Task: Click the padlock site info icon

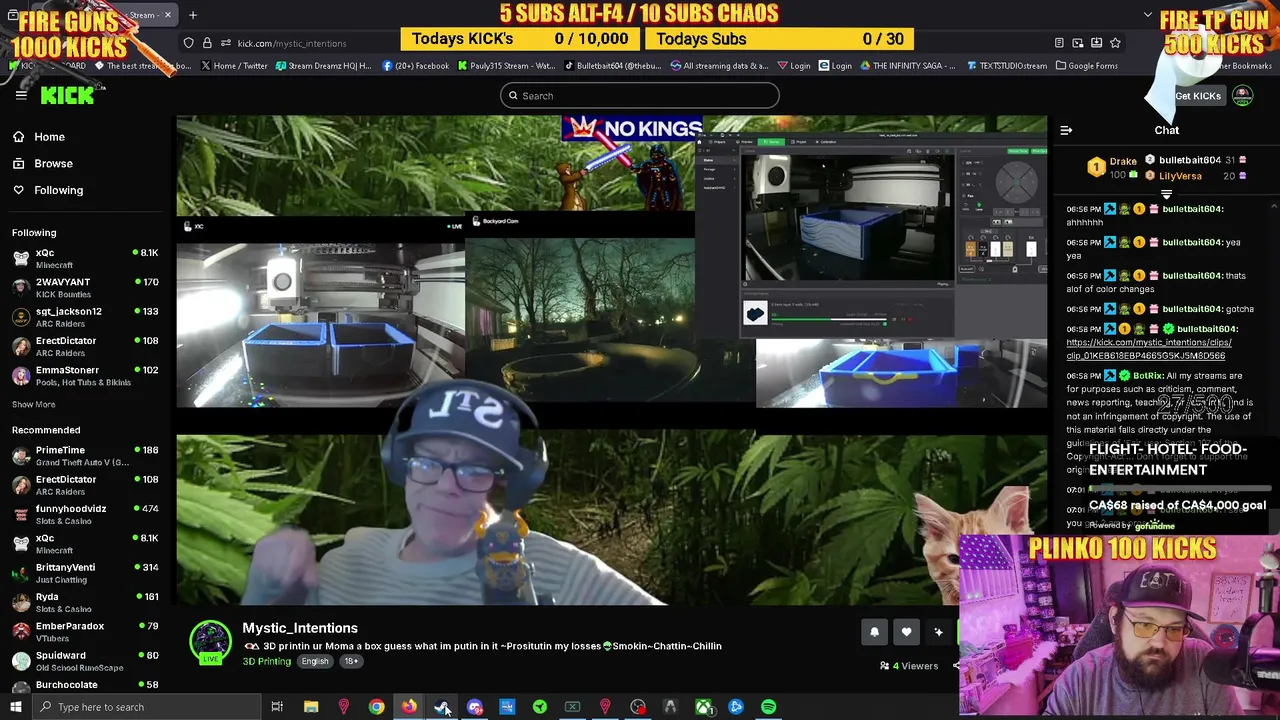Action: tap(207, 43)
